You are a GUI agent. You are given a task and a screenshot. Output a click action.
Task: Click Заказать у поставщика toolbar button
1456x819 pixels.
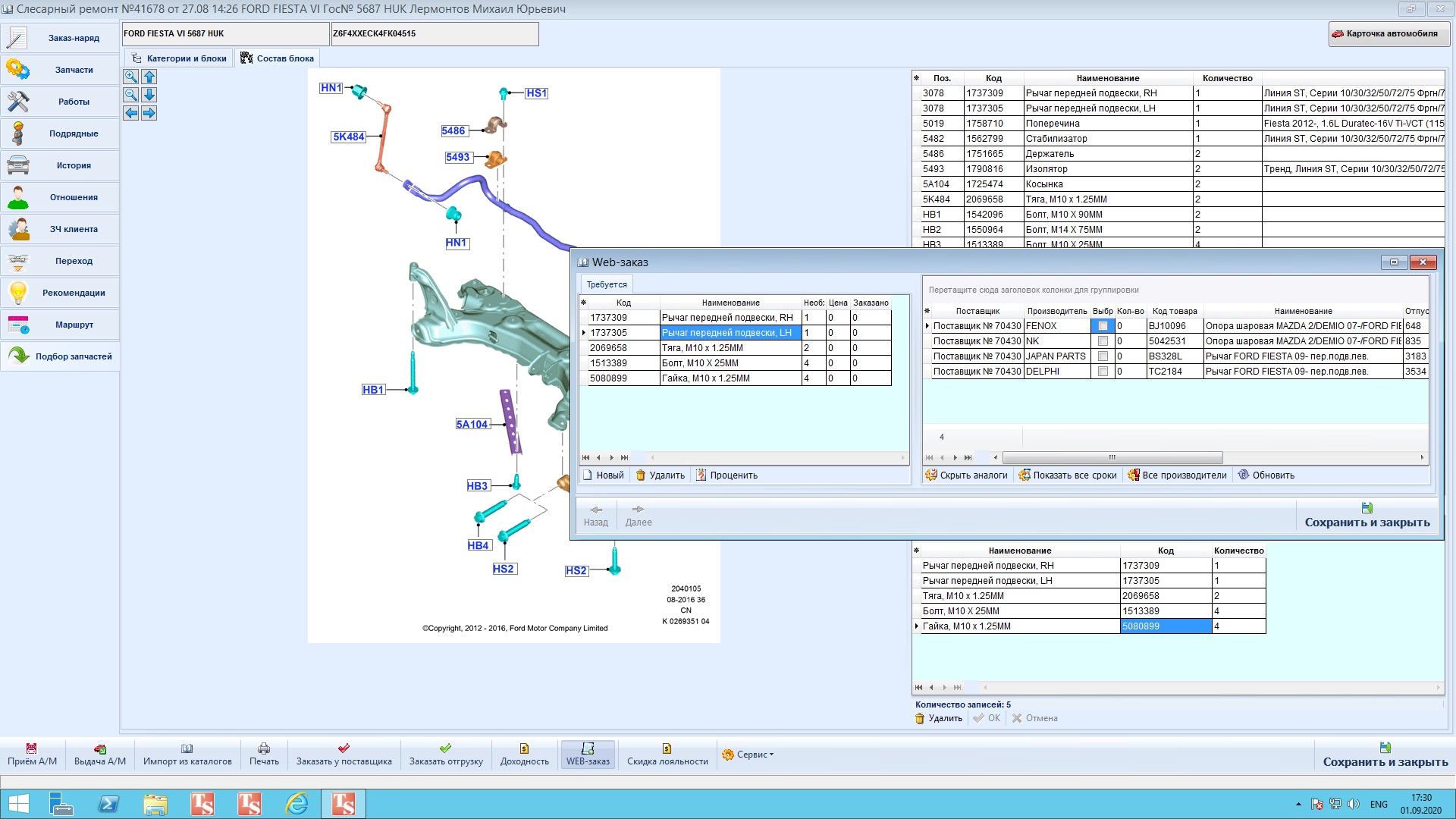click(x=344, y=755)
